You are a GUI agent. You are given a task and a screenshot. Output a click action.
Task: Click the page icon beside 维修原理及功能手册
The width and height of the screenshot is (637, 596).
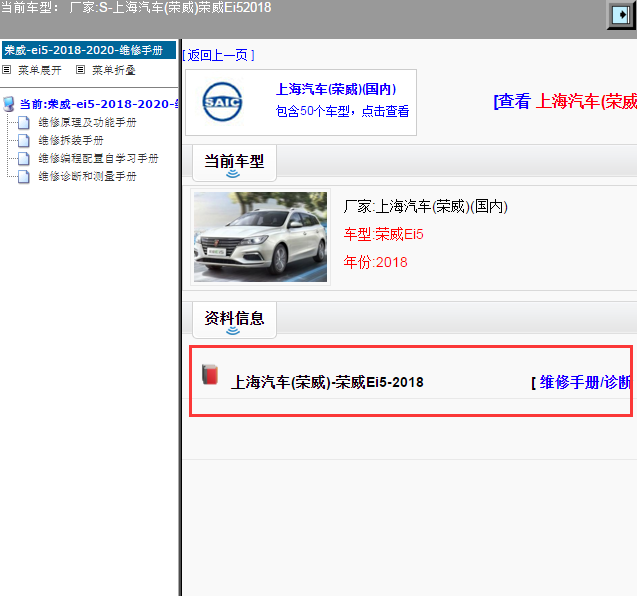[24, 122]
